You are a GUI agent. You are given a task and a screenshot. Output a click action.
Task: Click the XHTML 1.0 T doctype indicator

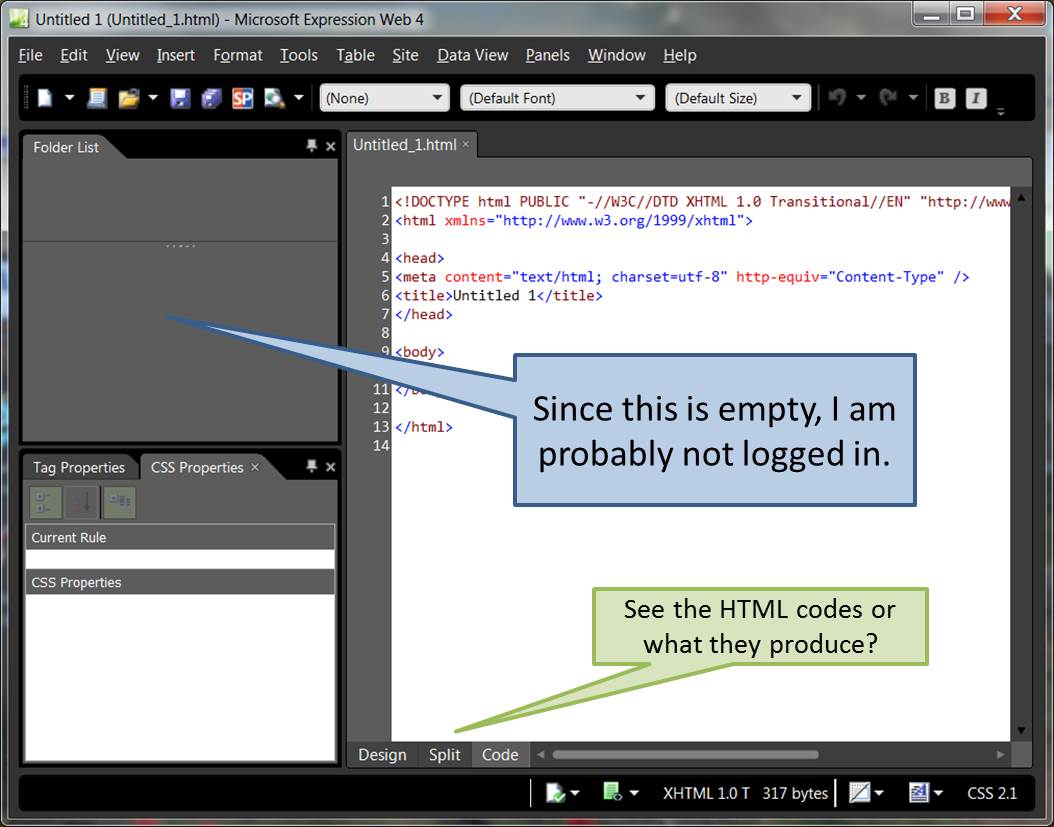[706, 793]
